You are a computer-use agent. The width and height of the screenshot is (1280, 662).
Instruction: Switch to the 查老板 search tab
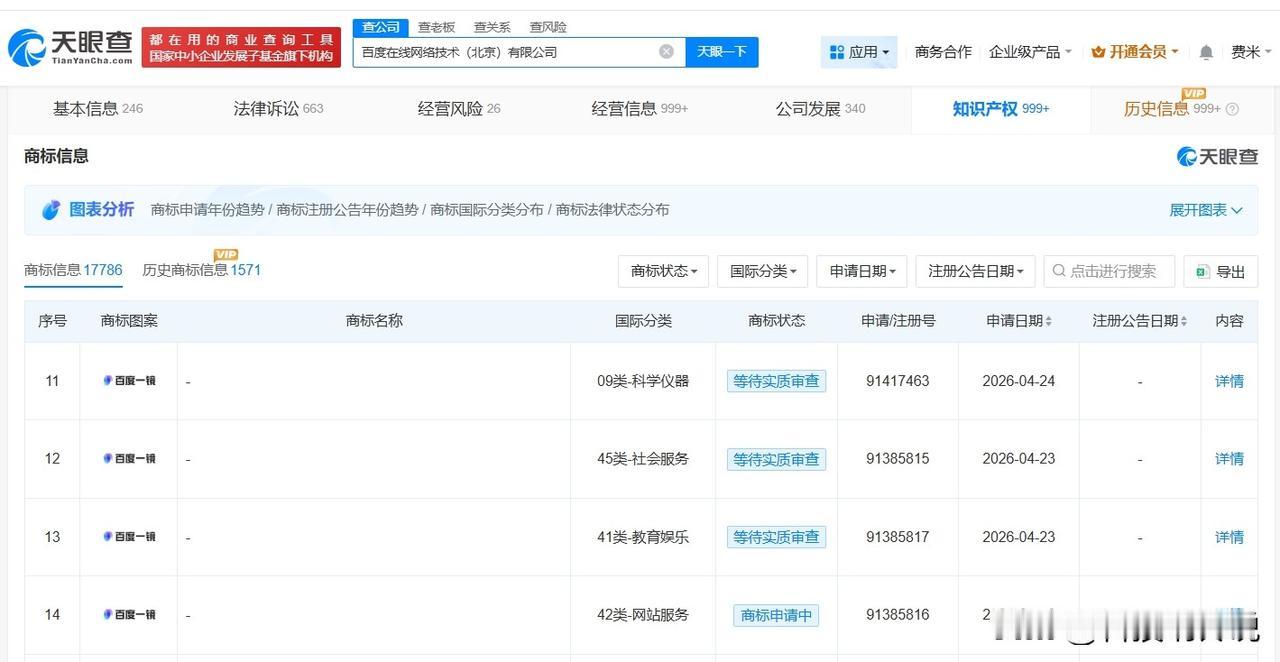[436, 27]
